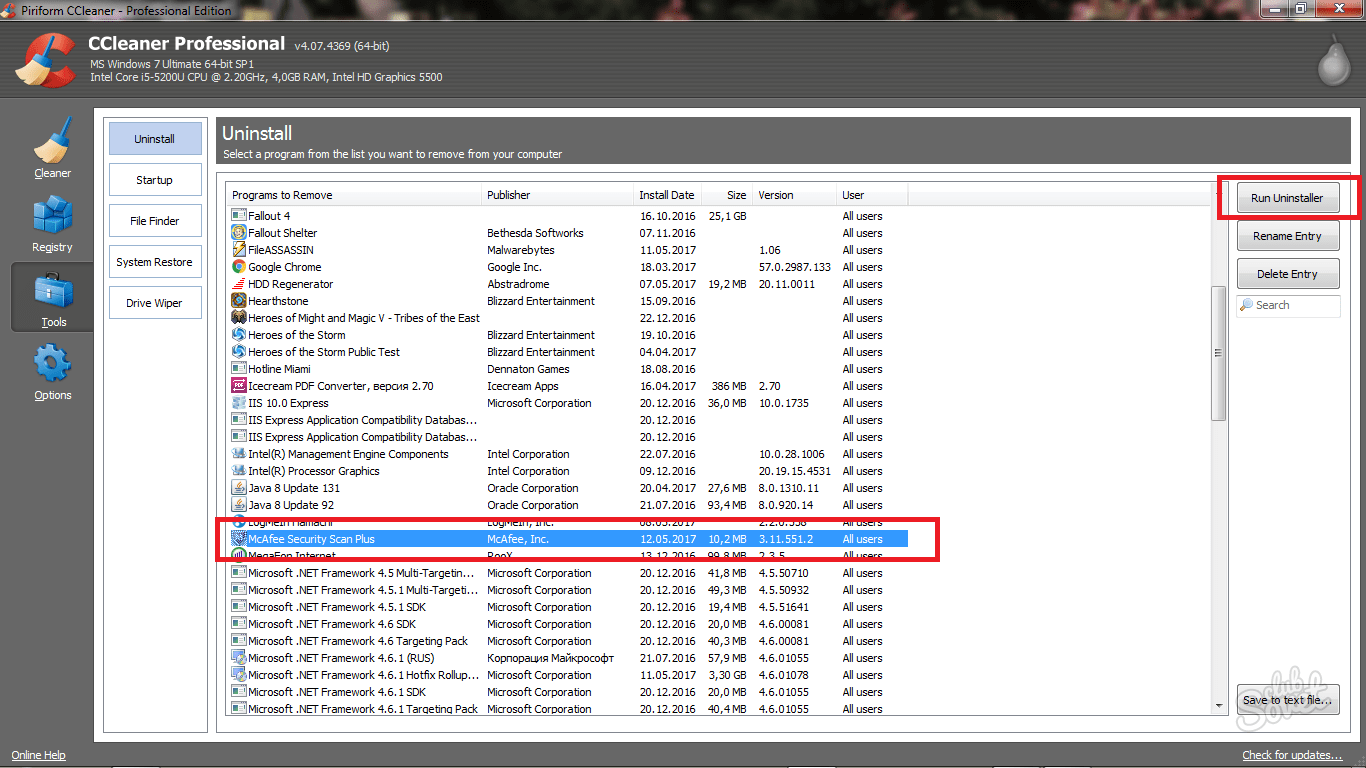Click the Java 8 Update 131 icon
This screenshot has width=1366, height=768.
239,488
